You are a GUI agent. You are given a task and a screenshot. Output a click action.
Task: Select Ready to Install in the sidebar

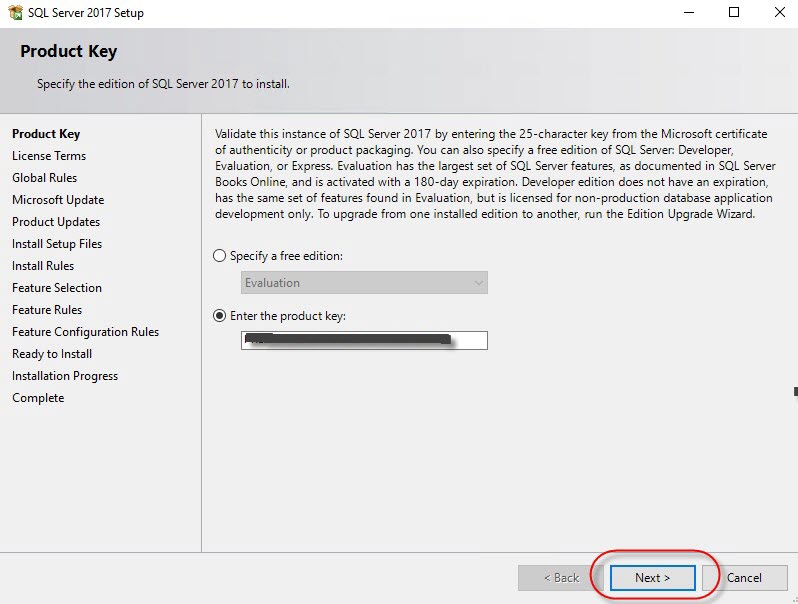tap(52, 354)
